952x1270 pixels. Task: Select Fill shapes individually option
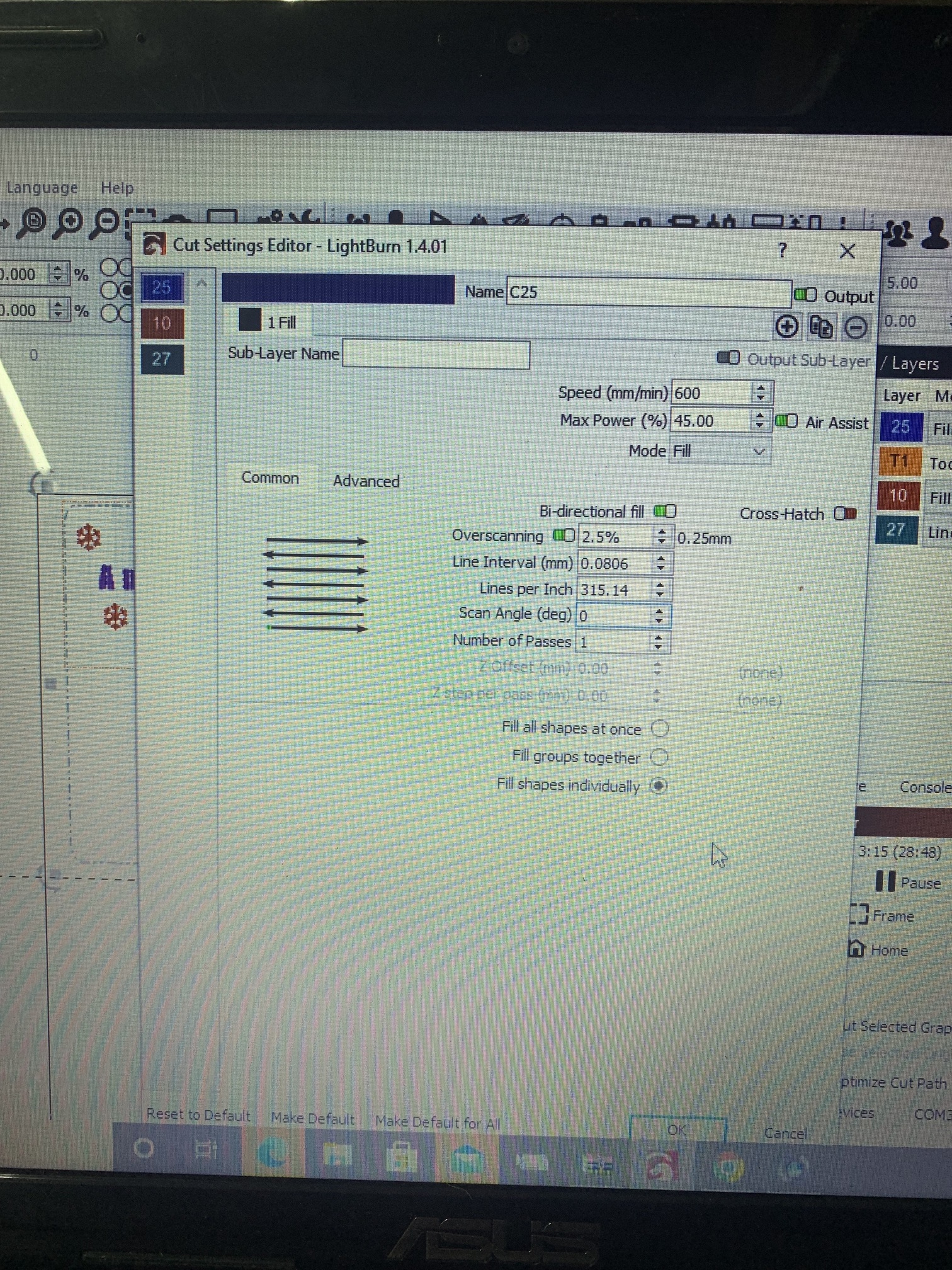[x=659, y=786]
